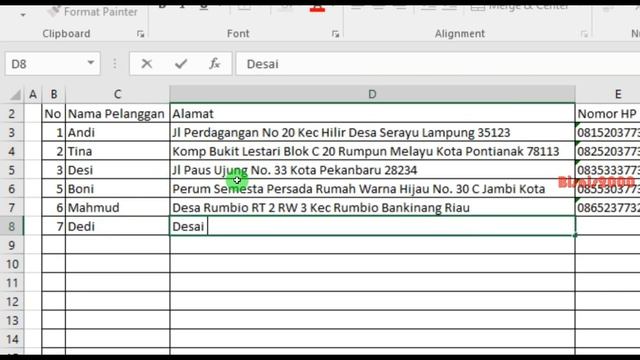This screenshot has height=360, width=640.
Task: Select column D header
Action: (x=372, y=94)
